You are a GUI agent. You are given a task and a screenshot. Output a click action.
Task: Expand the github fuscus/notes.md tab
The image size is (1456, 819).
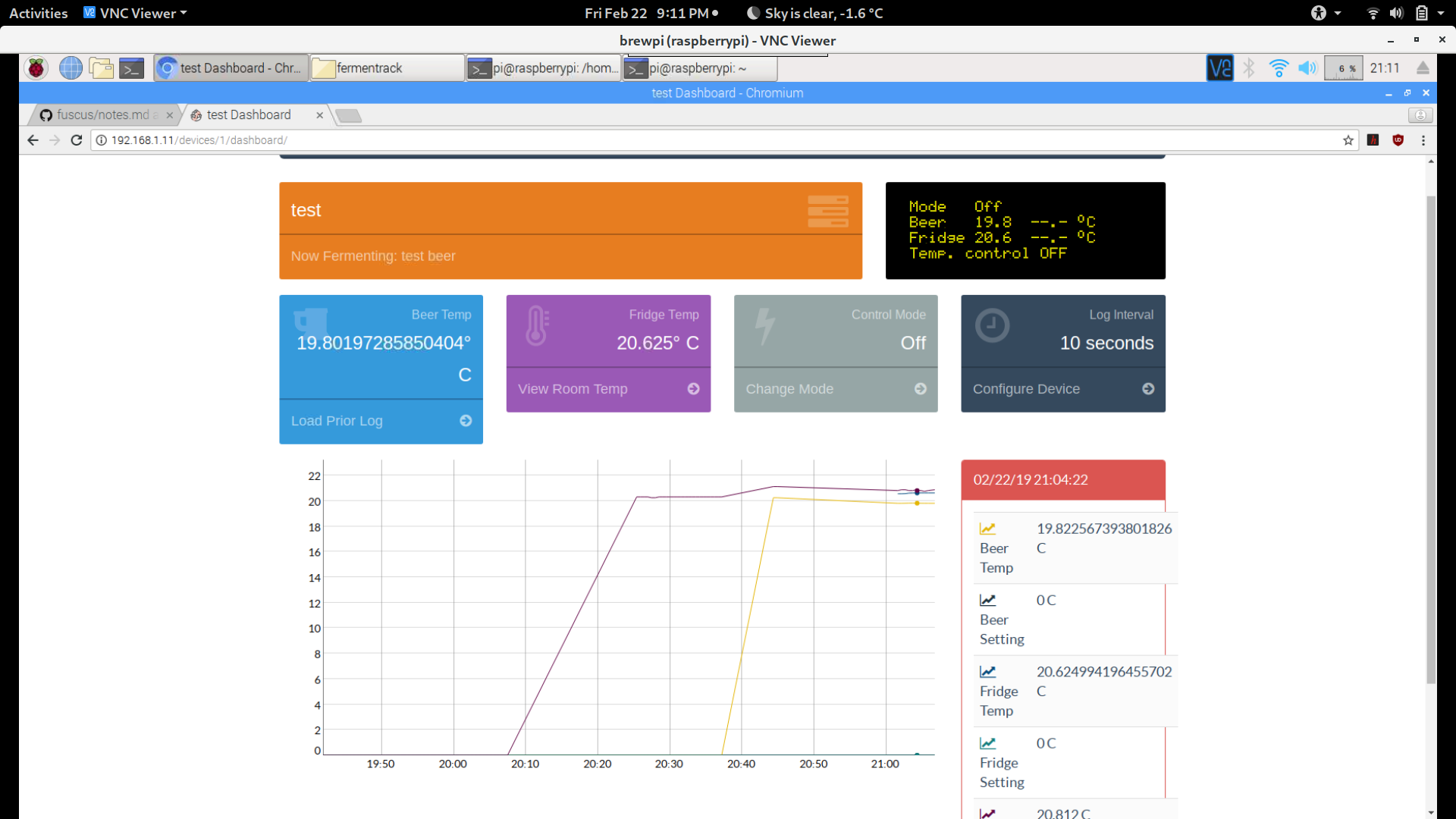pyautogui.click(x=100, y=114)
